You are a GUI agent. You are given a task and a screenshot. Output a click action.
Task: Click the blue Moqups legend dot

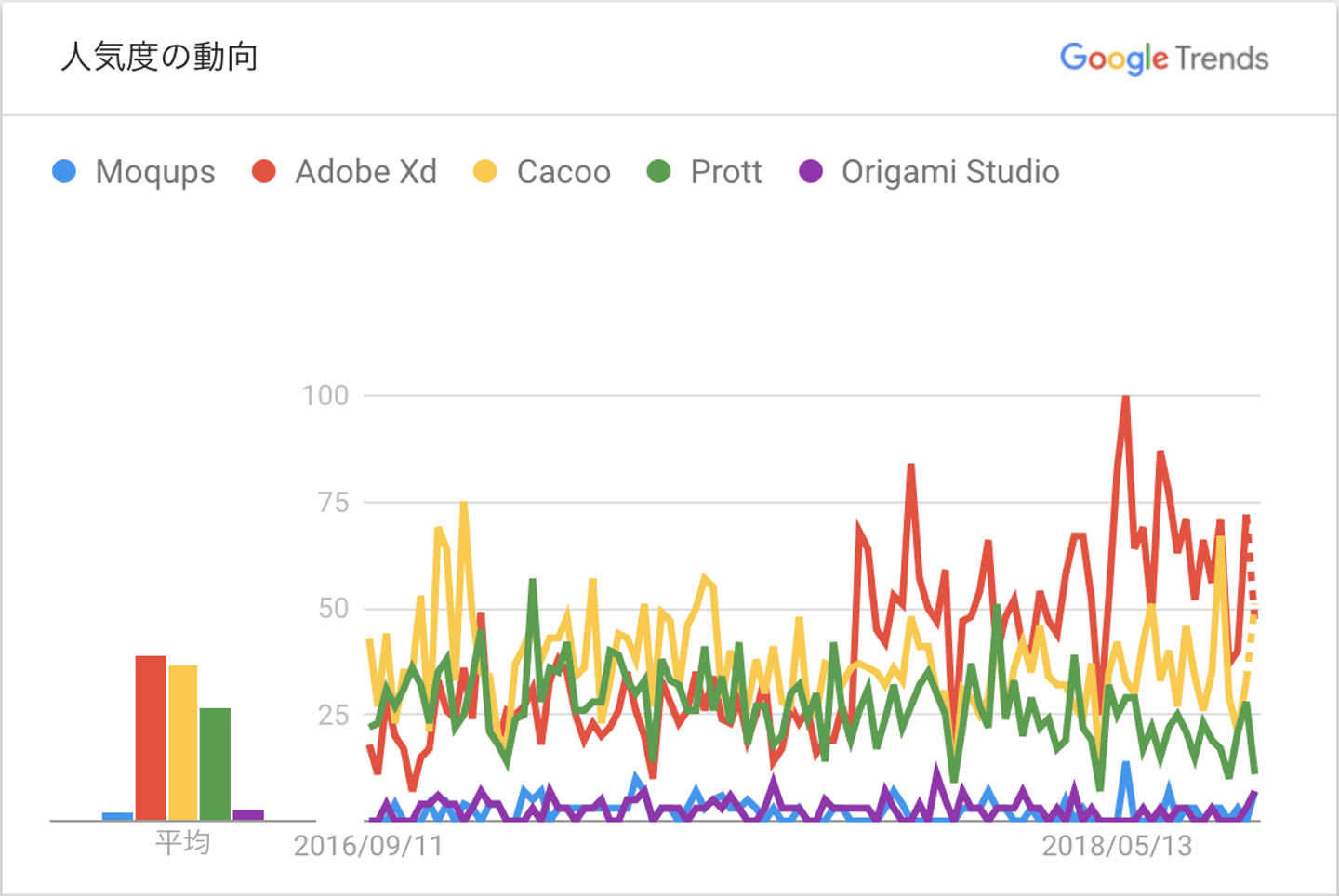click(64, 172)
